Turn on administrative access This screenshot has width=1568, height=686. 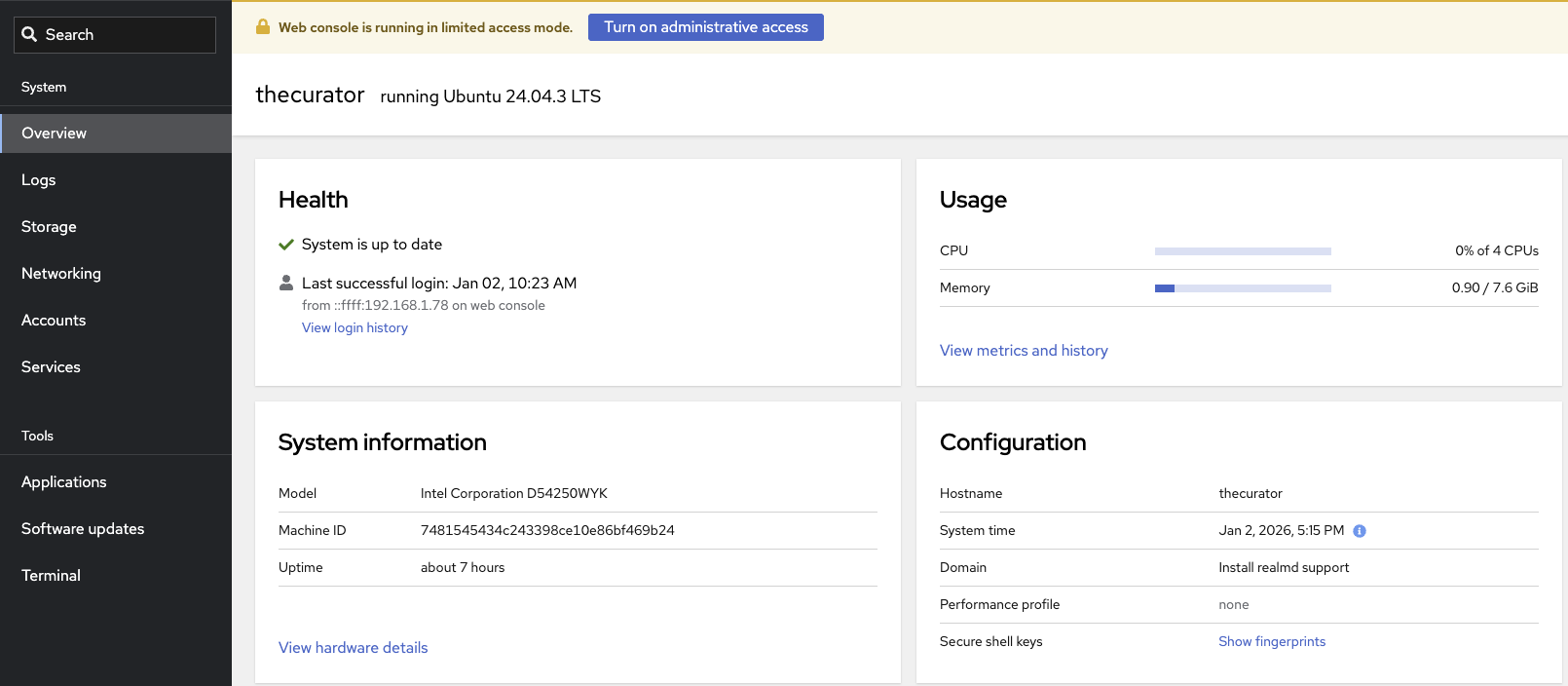click(705, 27)
